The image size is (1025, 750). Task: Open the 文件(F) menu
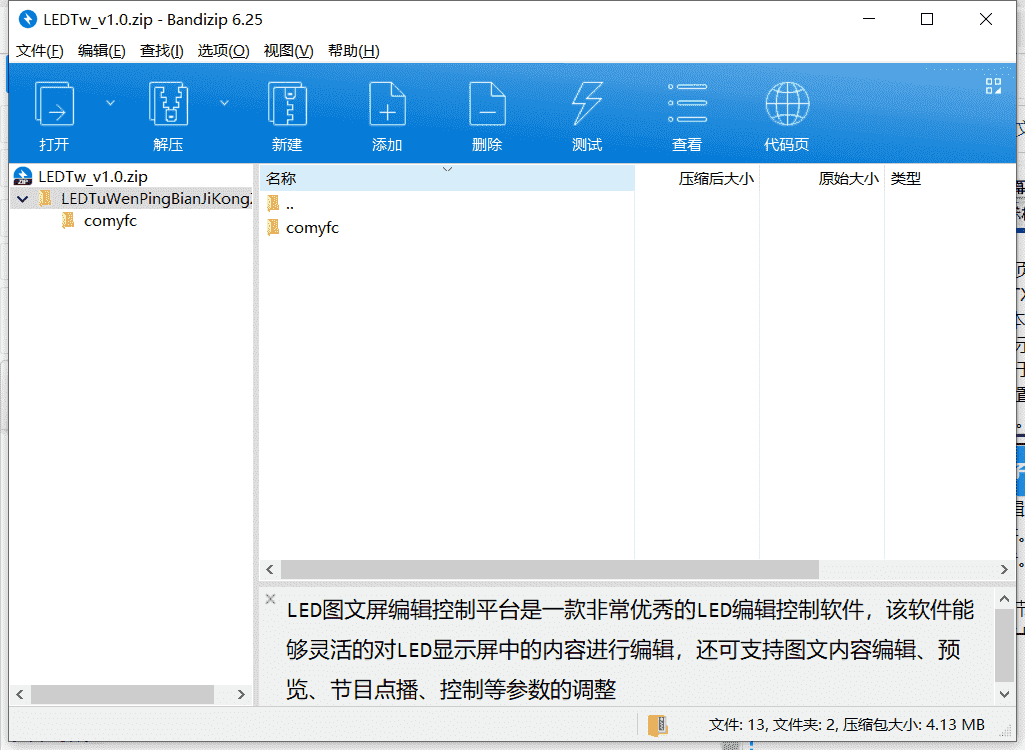pos(40,51)
